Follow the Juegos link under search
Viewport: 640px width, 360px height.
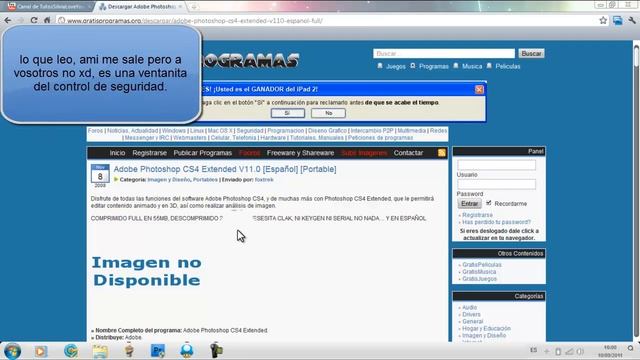[396, 66]
